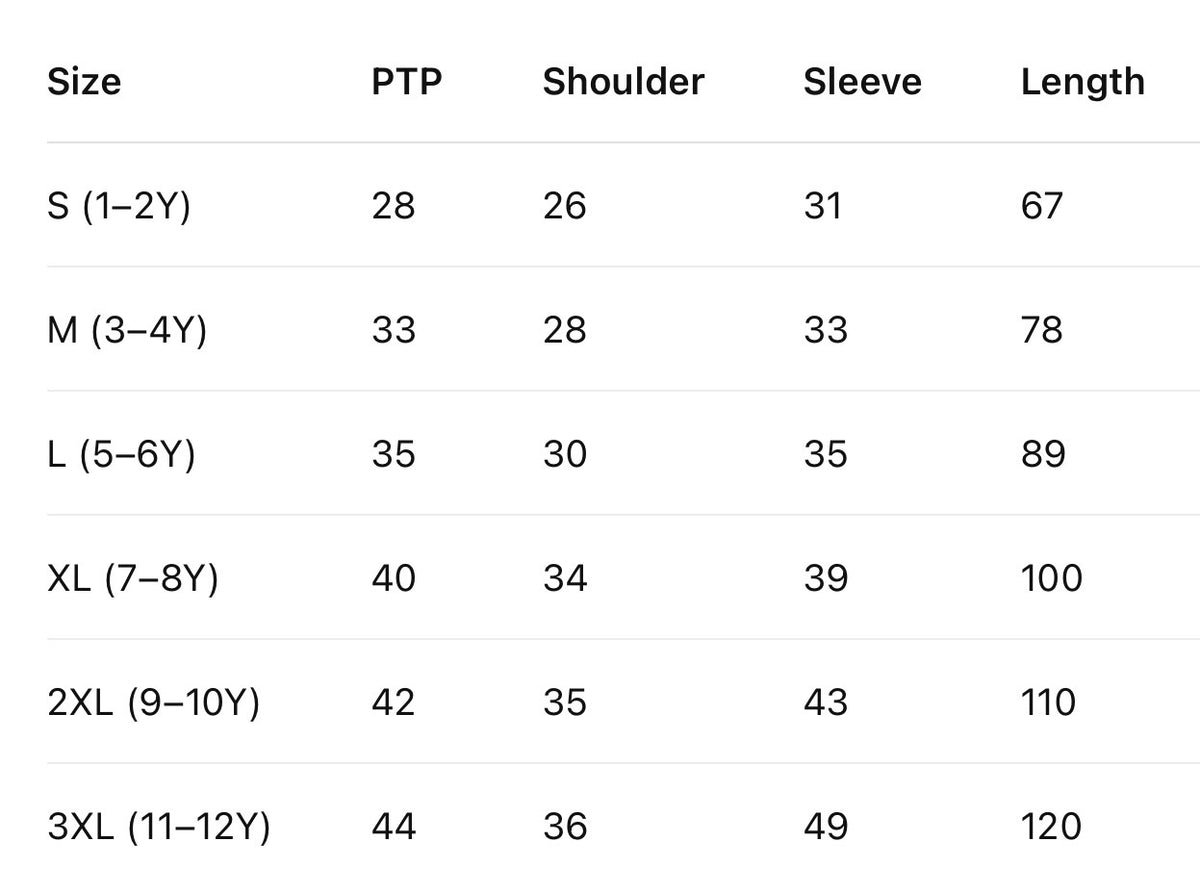
Task: Select the 3XL (11–12Y) size row
Action: [600, 827]
